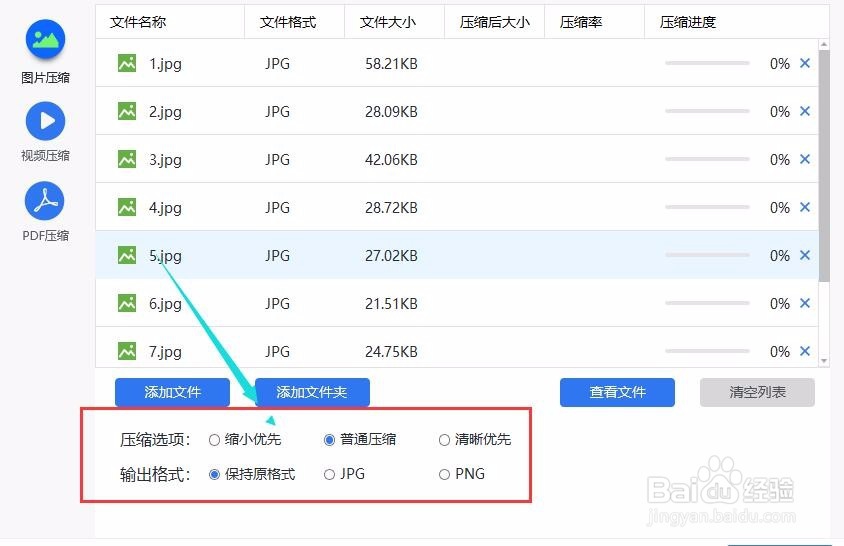Image resolution: width=844 pixels, height=546 pixels.
Task: Click the 0% progress value of 3.jpg
Action: [779, 159]
